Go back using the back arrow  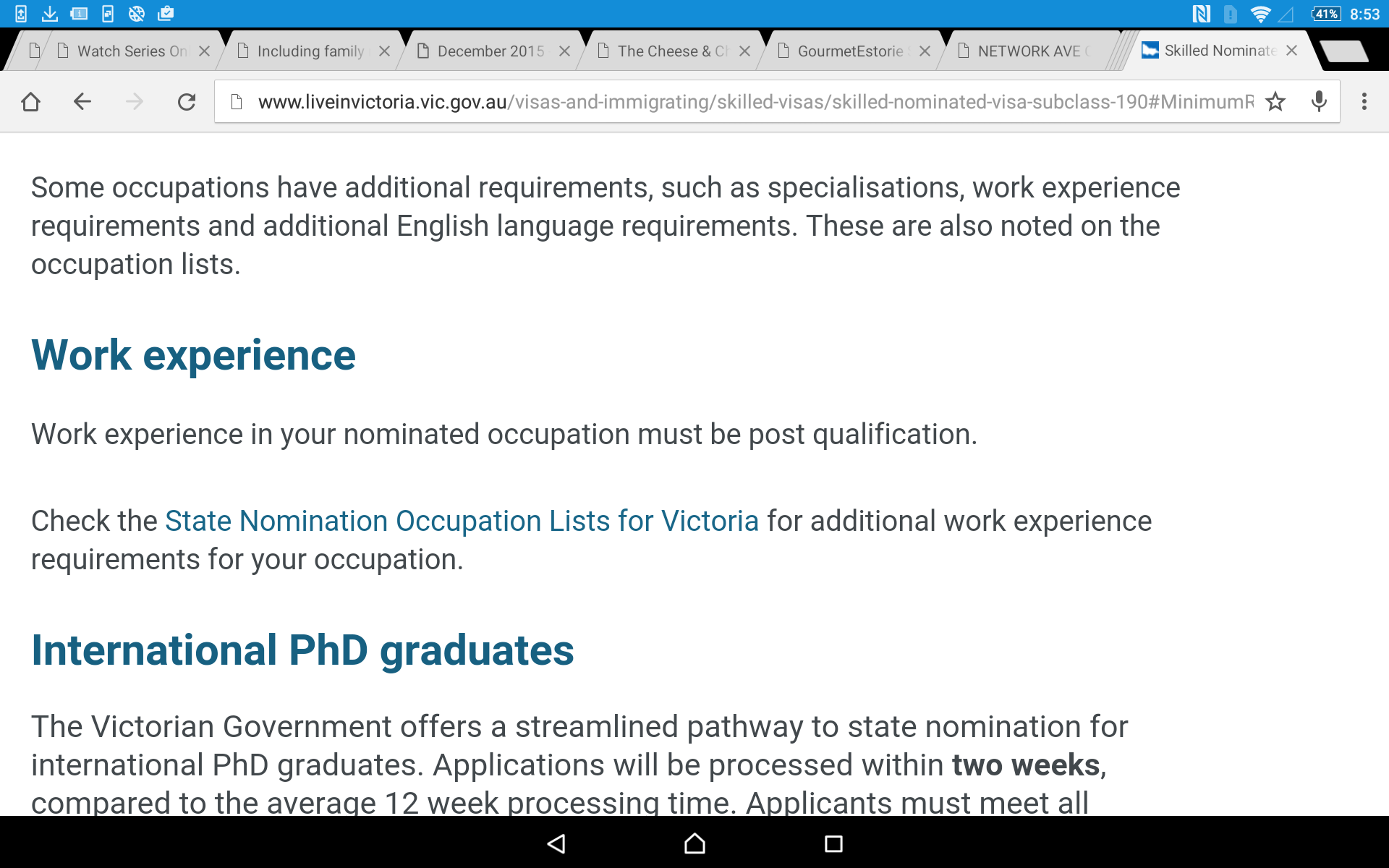82,102
